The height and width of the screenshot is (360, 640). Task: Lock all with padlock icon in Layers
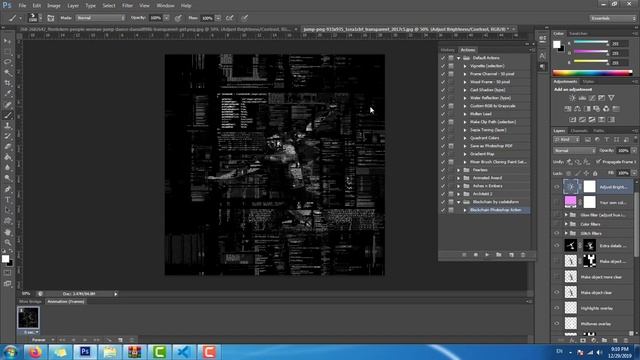595,173
